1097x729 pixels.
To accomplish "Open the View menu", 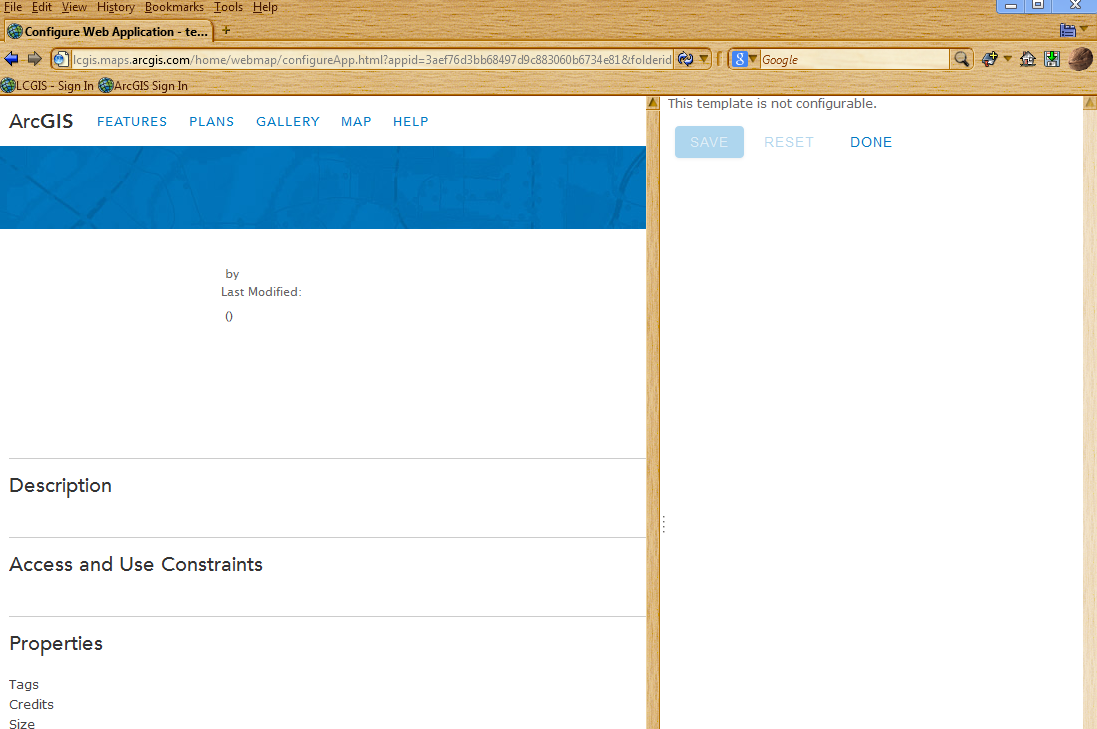I will [x=74, y=7].
